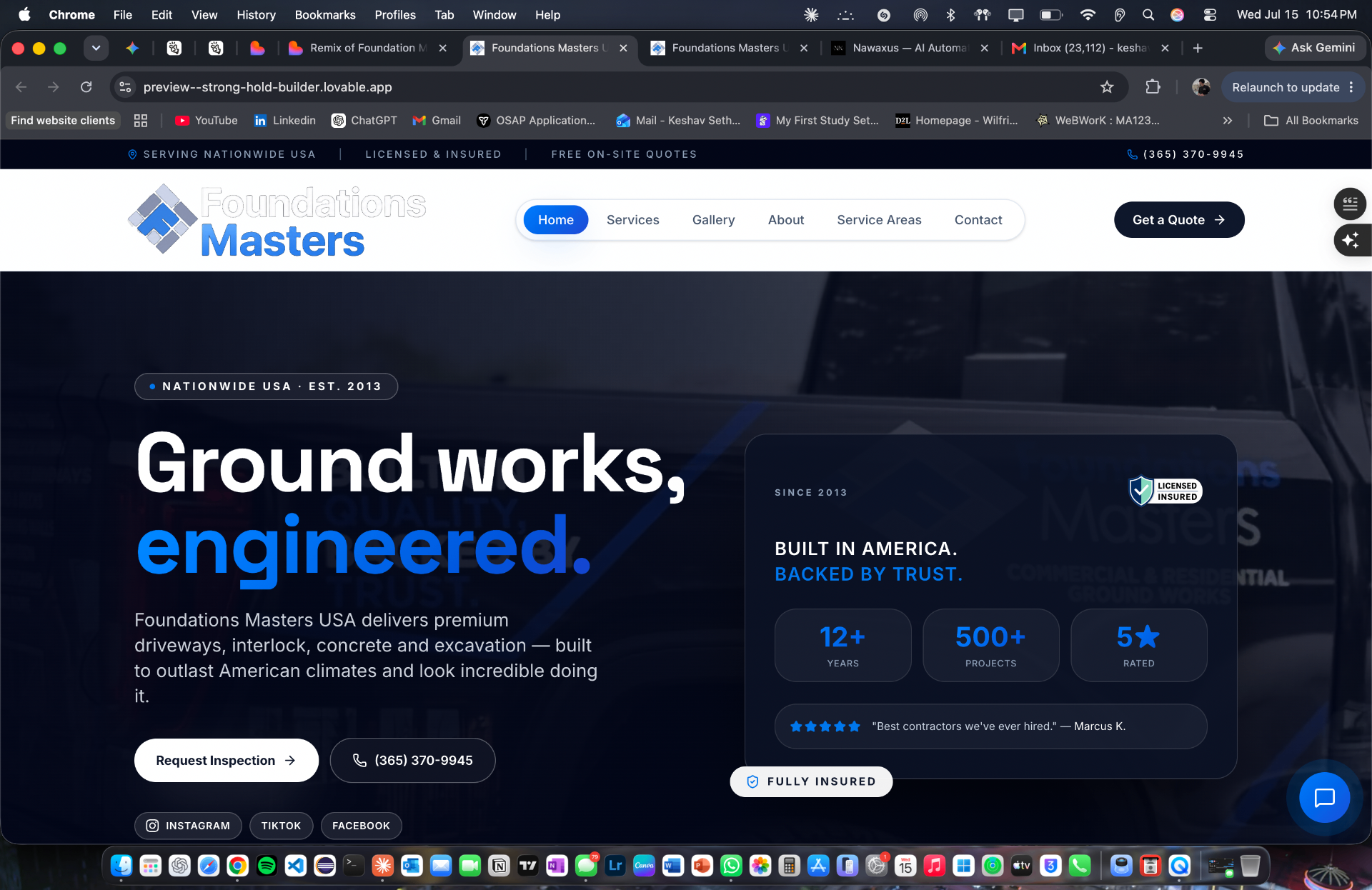The height and width of the screenshot is (890, 1372).
Task: Open the Control Center menu bar icon
Action: (1209, 15)
